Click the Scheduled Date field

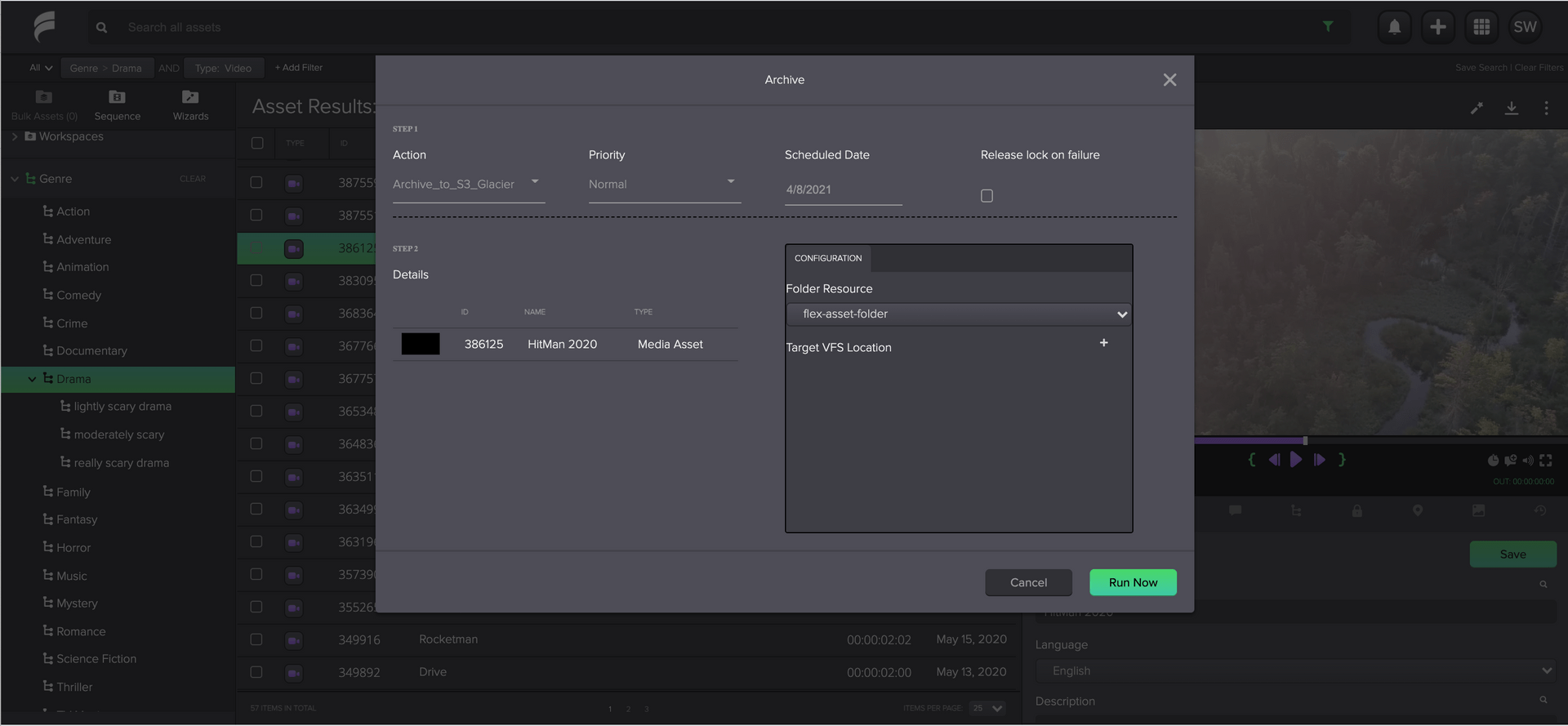point(843,189)
